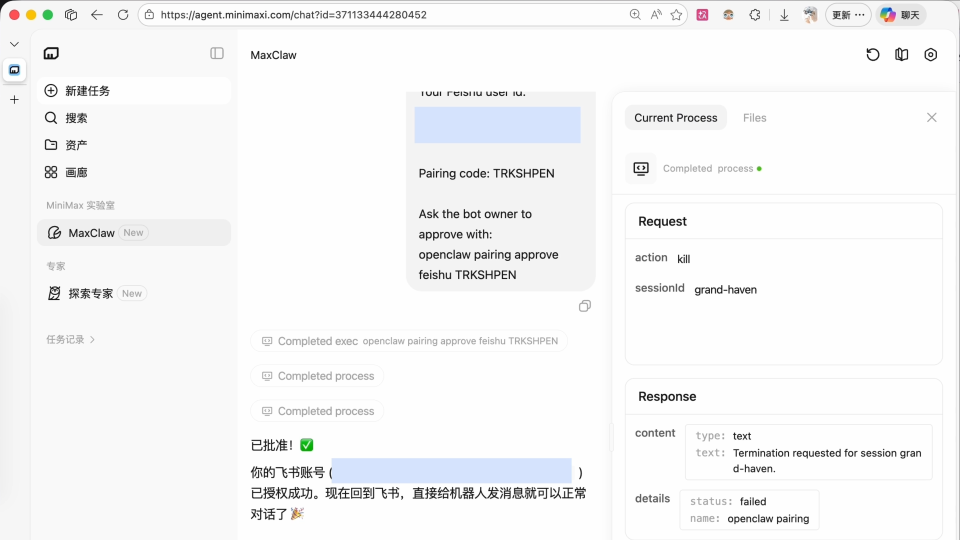Open the docs book icon in header
Image resolution: width=960 pixels, height=540 pixels.
click(x=901, y=54)
